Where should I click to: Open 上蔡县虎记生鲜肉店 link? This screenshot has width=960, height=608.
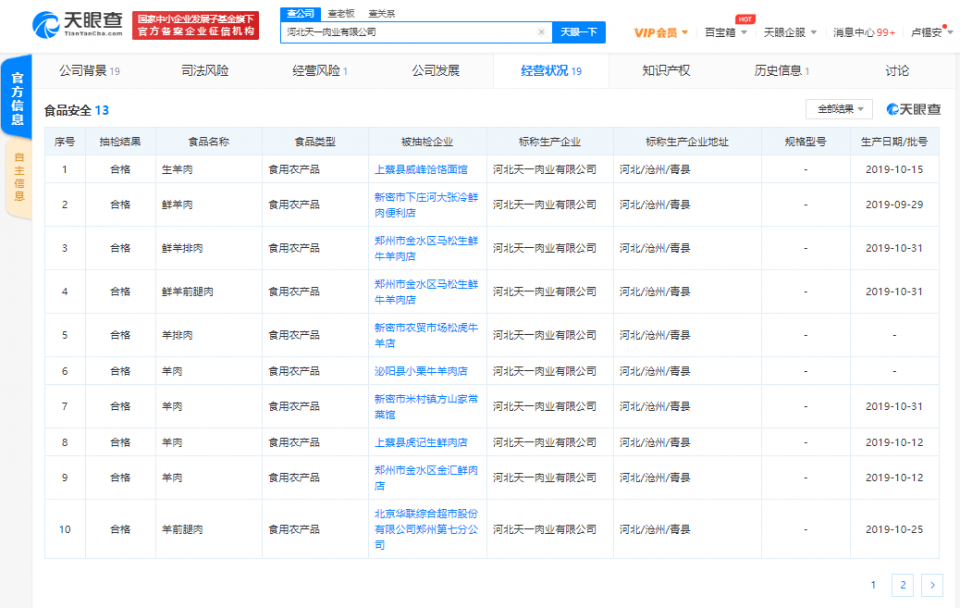tap(421, 442)
